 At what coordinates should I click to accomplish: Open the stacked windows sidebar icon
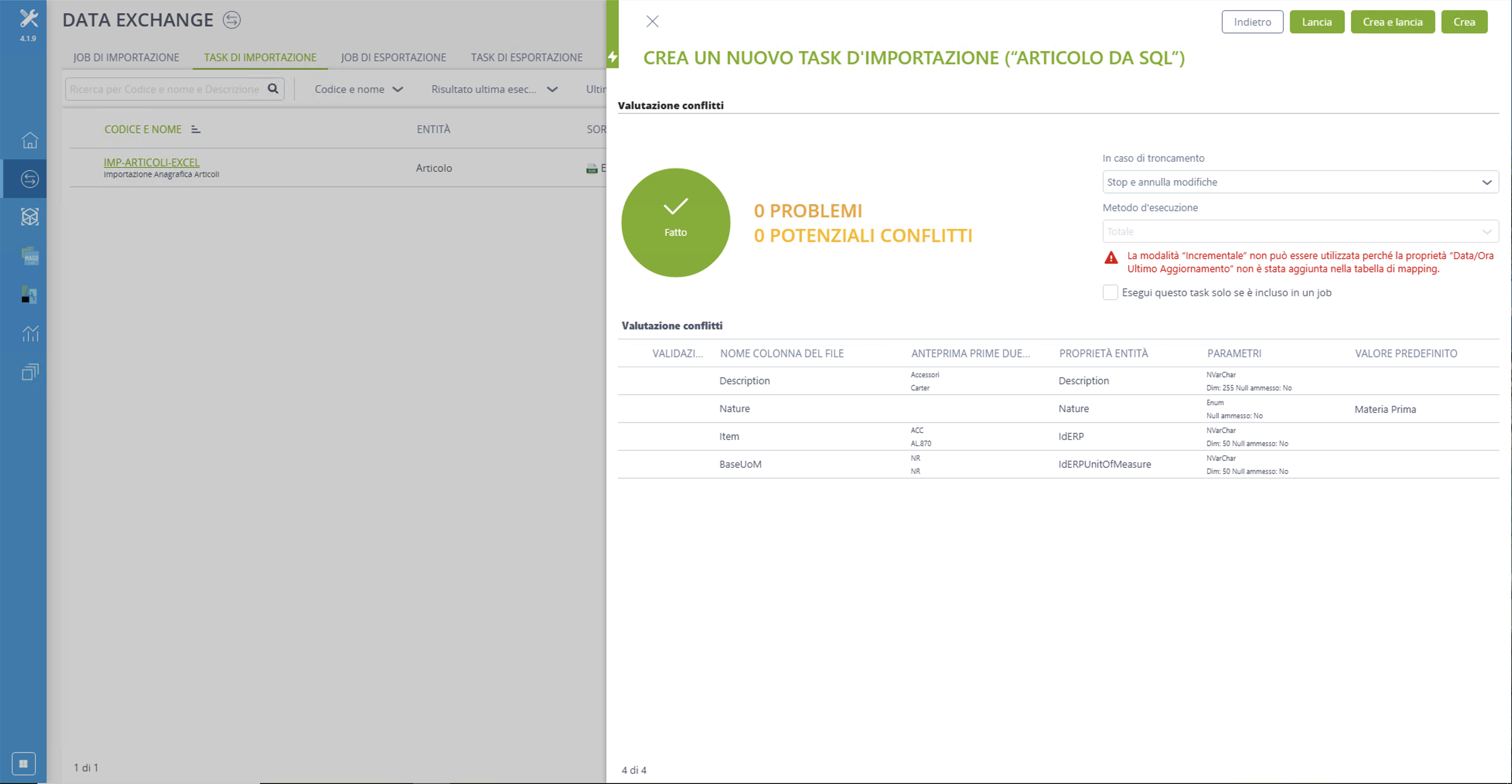click(30, 372)
